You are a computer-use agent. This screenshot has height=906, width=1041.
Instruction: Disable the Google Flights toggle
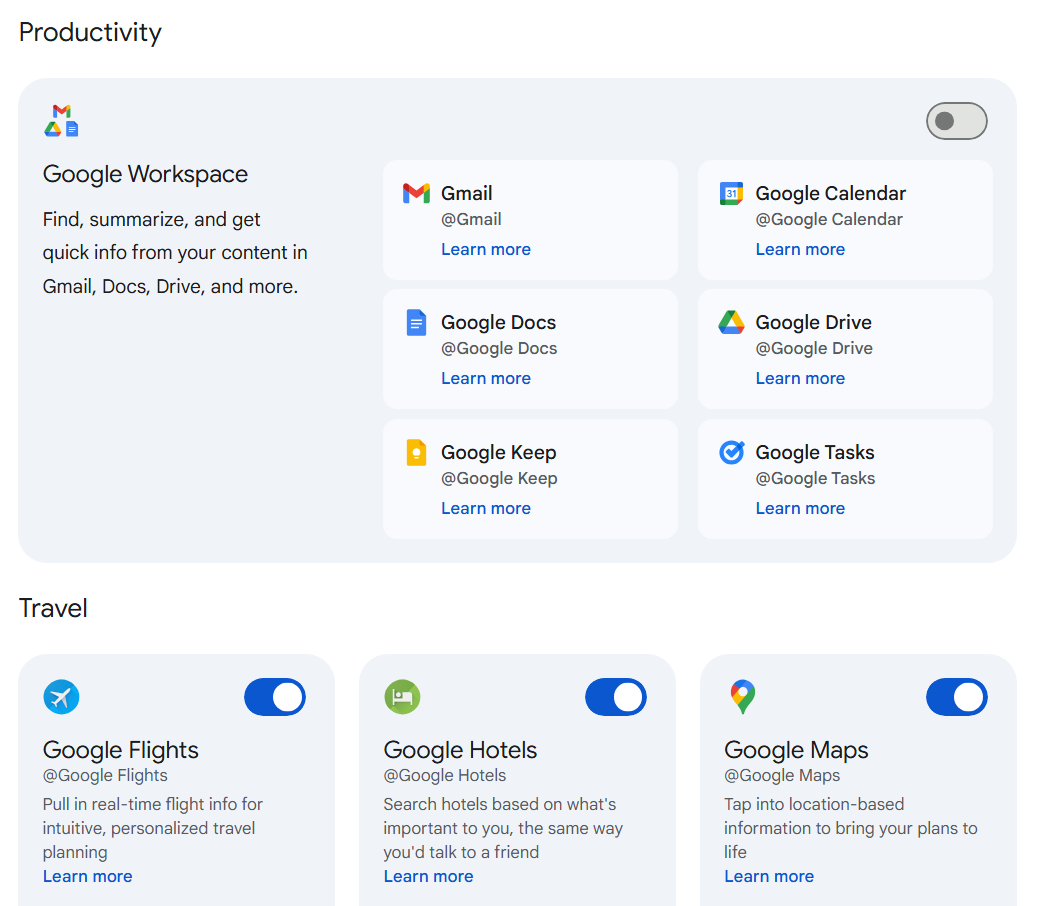(274, 697)
